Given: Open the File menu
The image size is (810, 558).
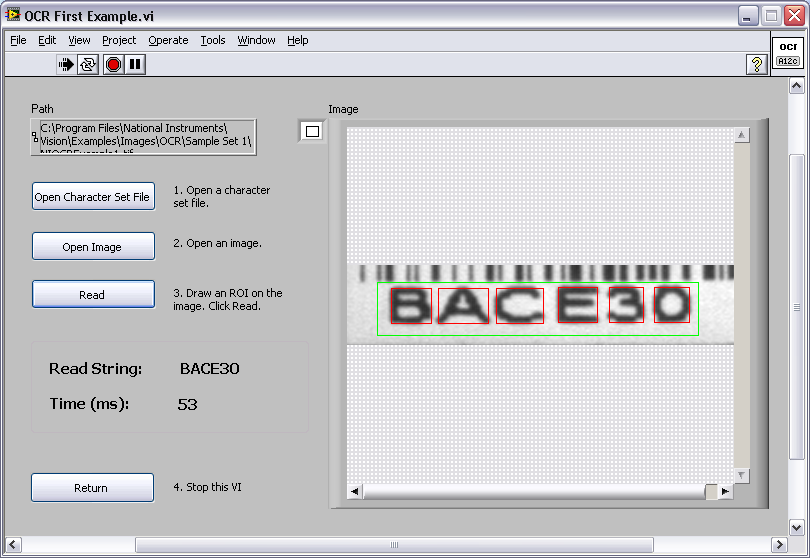Looking at the screenshot, I should [x=18, y=40].
